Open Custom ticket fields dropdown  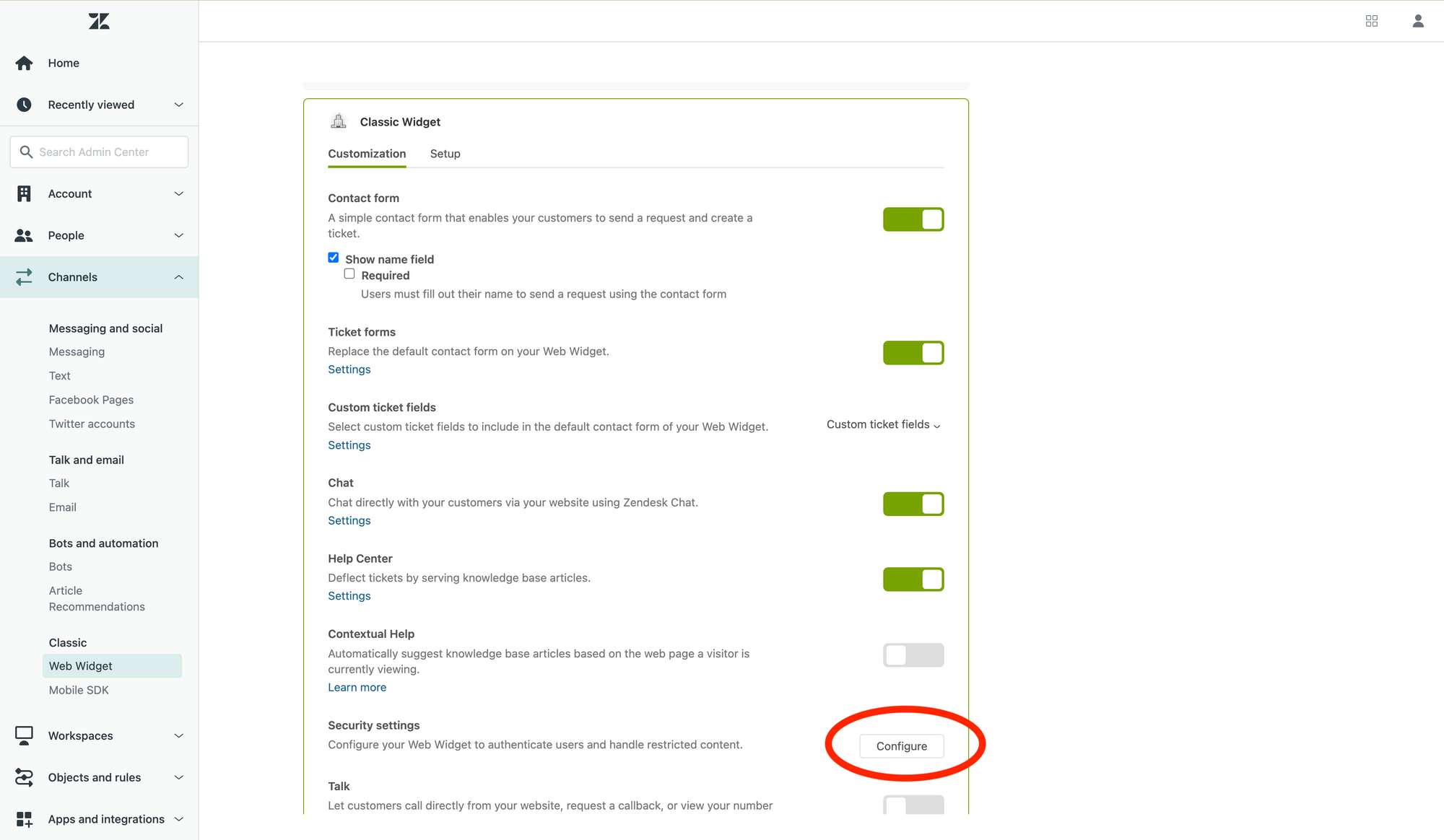coord(883,424)
